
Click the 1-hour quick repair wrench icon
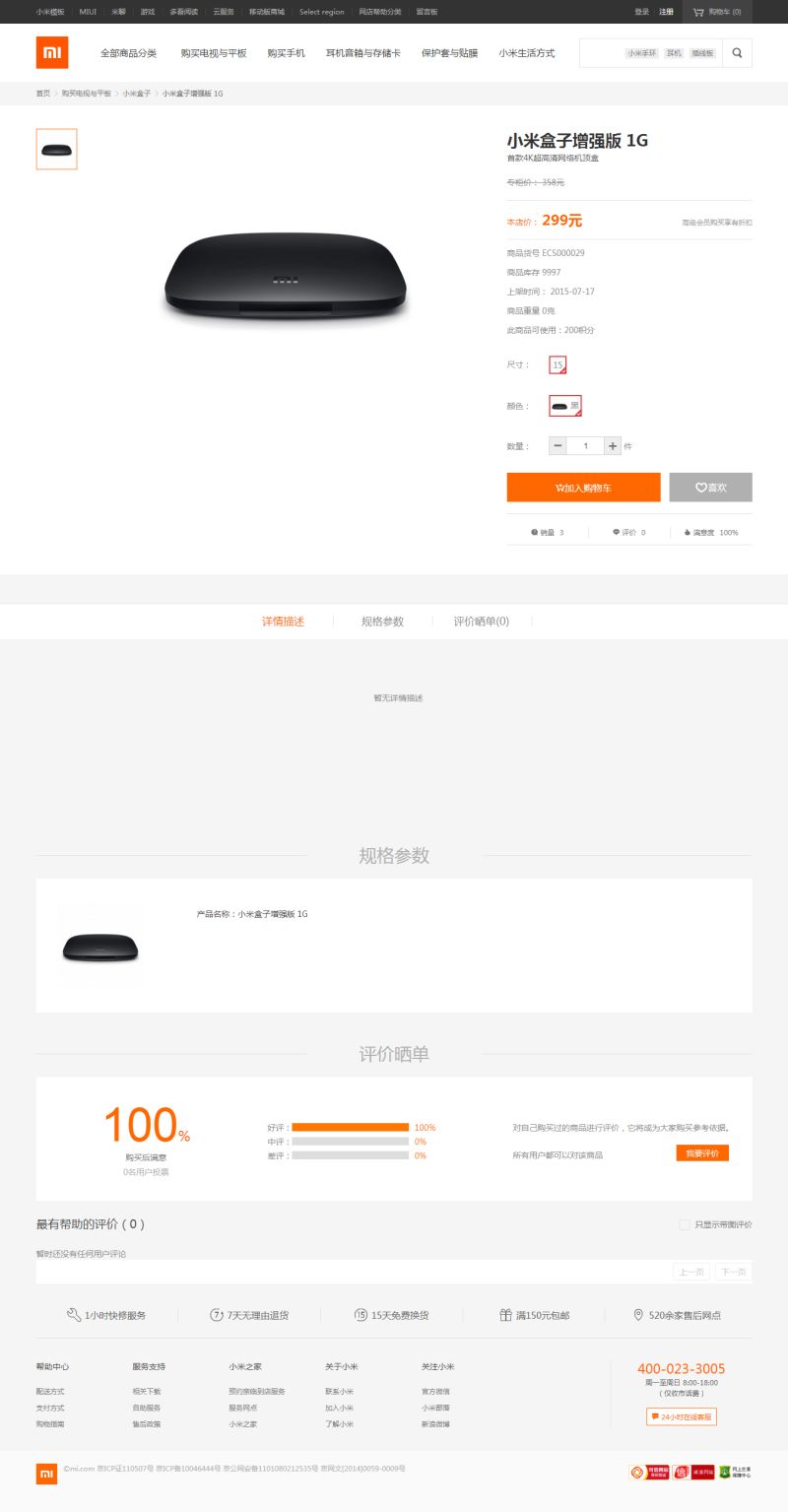(x=74, y=1315)
